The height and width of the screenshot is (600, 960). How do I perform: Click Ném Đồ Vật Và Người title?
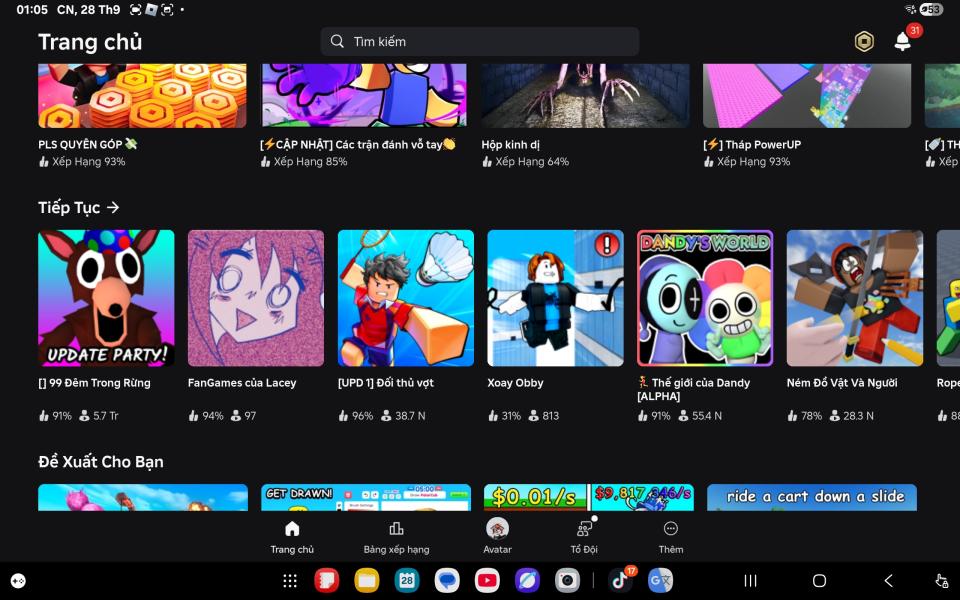click(842, 383)
